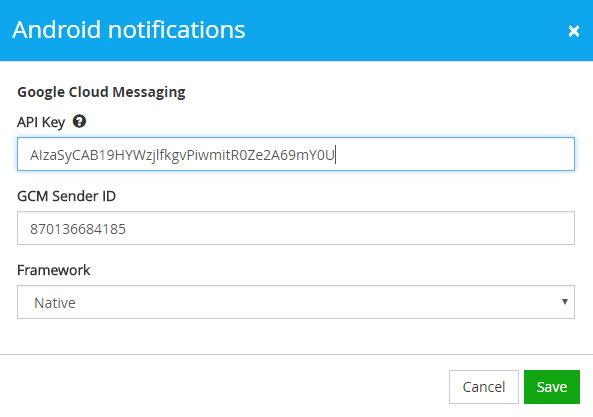Click the Google Cloud Messaging heading
This screenshot has width=593, height=417.
point(101,92)
